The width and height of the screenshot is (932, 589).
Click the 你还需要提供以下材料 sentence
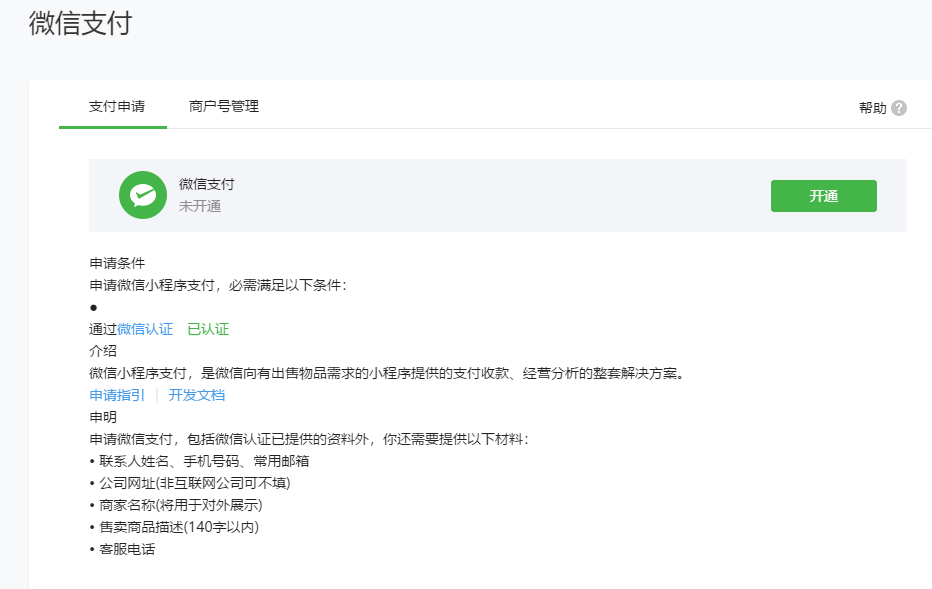309,439
